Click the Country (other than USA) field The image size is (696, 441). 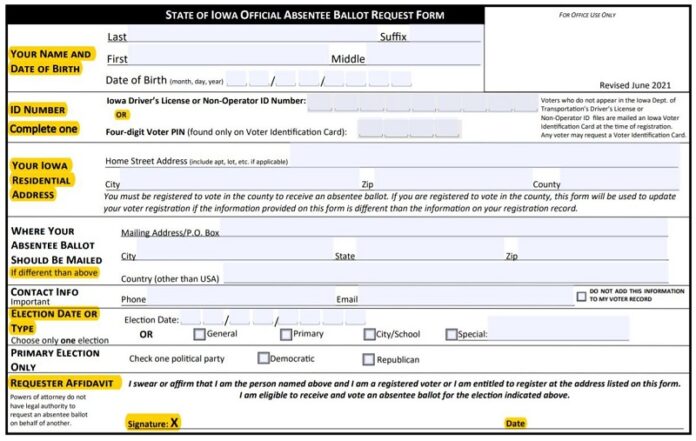(445, 272)
